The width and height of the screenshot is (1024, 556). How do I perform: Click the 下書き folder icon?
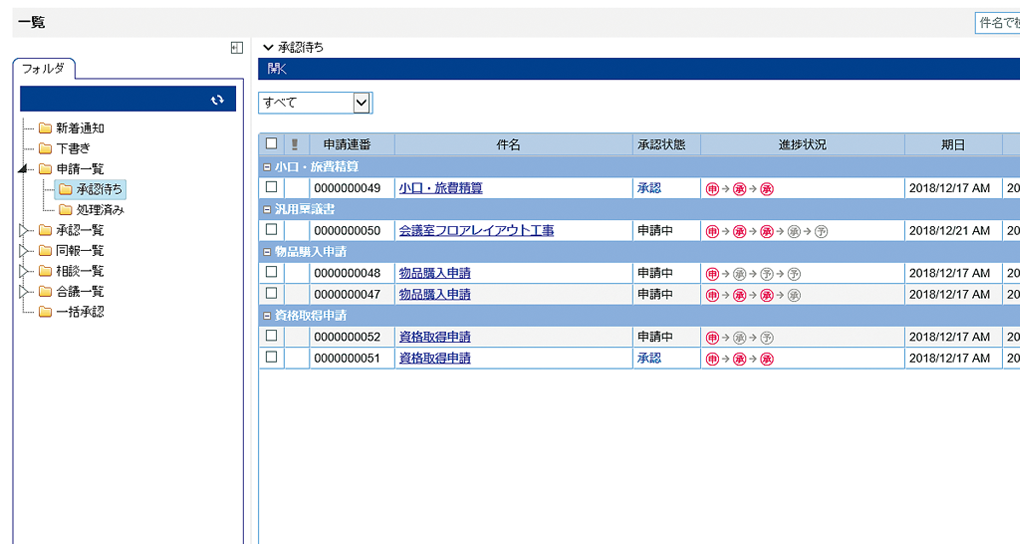45,148
